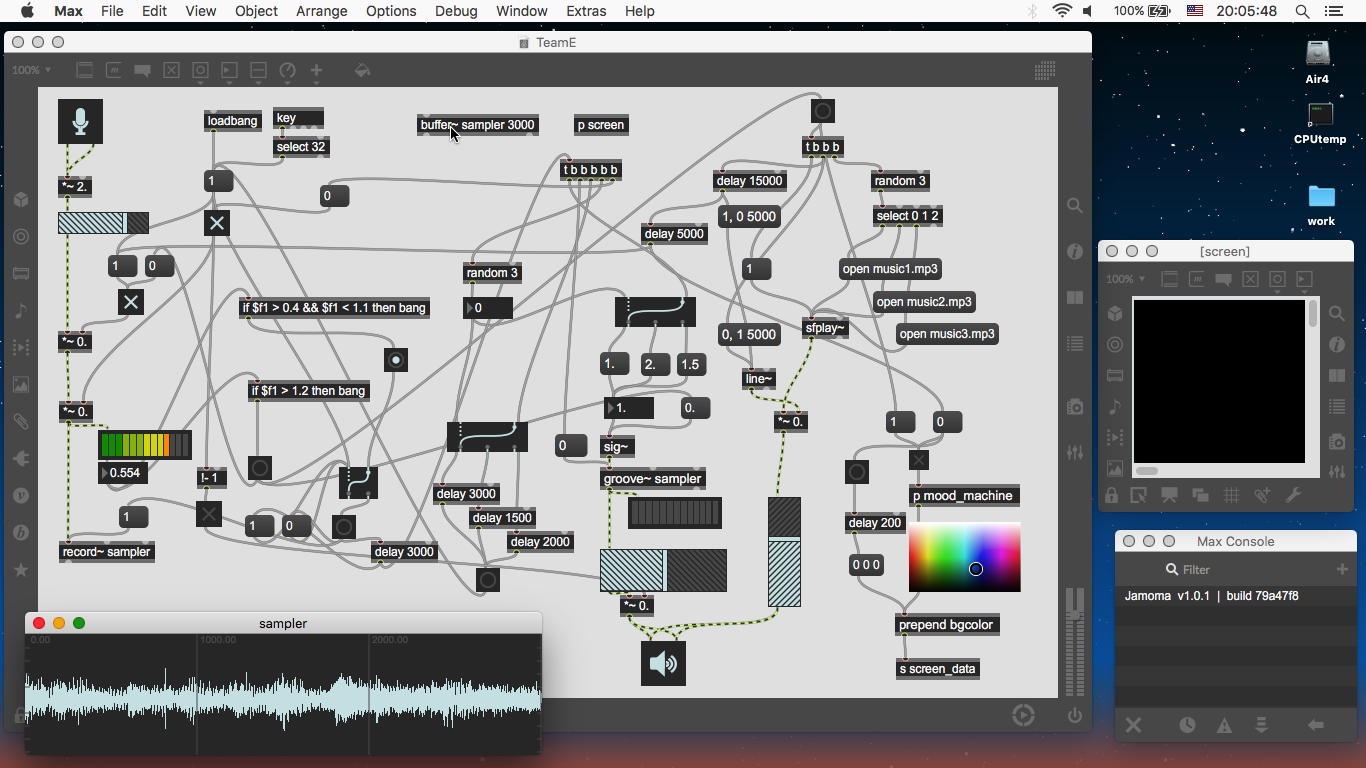Expand the Add object plus dropdown
Image resolution: width=1366 pixels, height=768 pixels.
point(316,70)
